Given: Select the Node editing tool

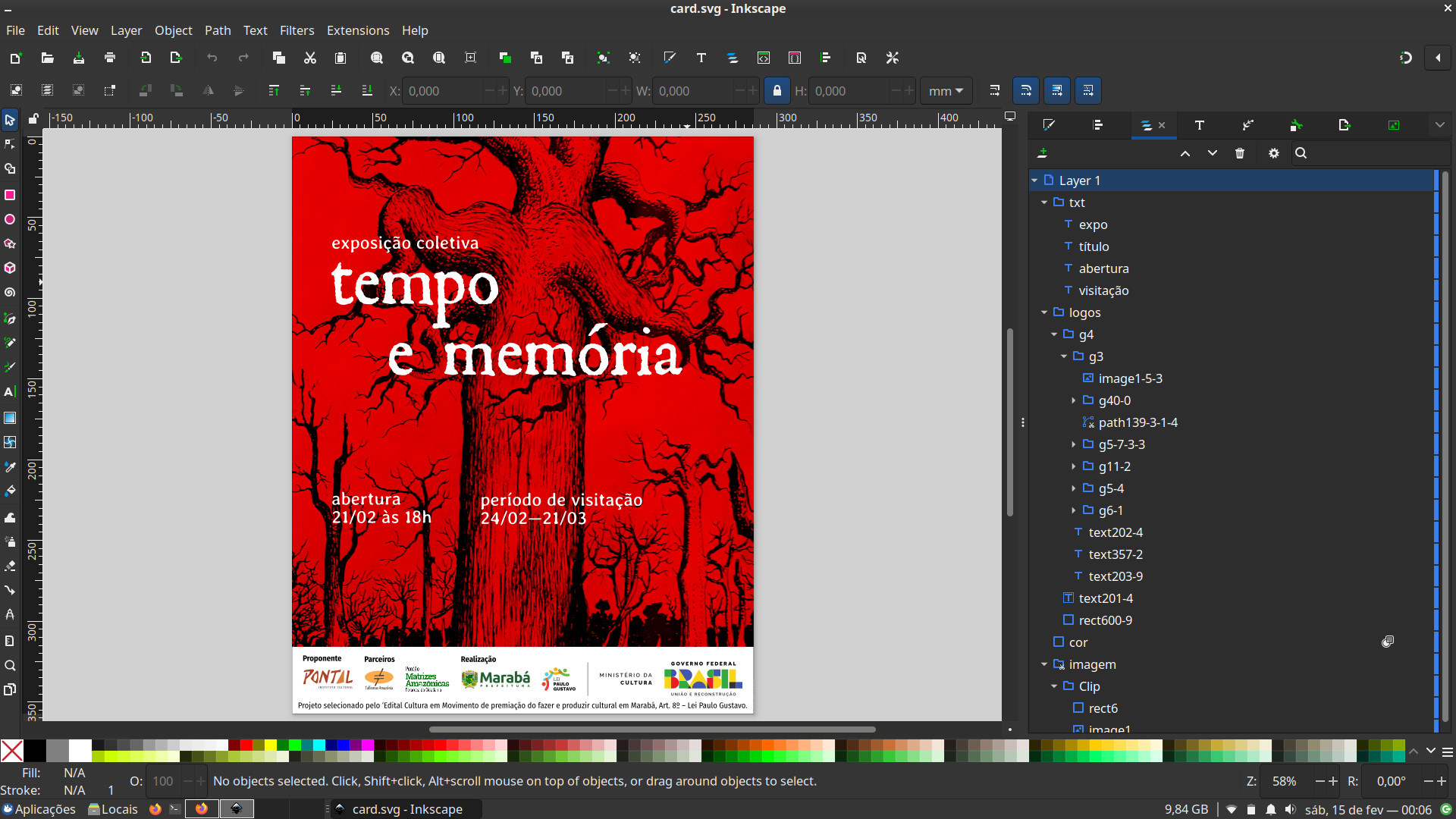Looking at the screenshot, I should [10, 144].
